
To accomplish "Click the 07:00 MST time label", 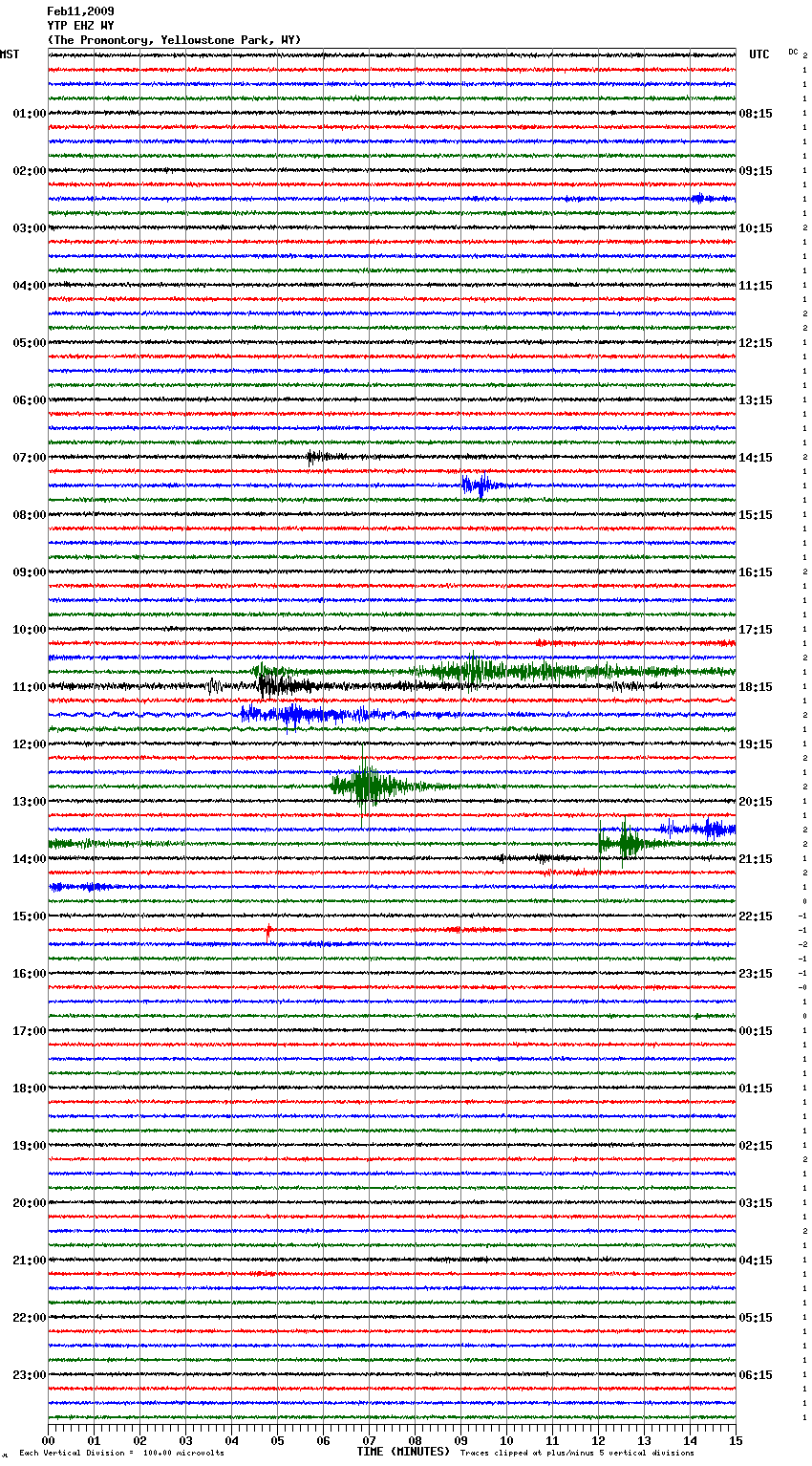I will [x=30, y=458].
